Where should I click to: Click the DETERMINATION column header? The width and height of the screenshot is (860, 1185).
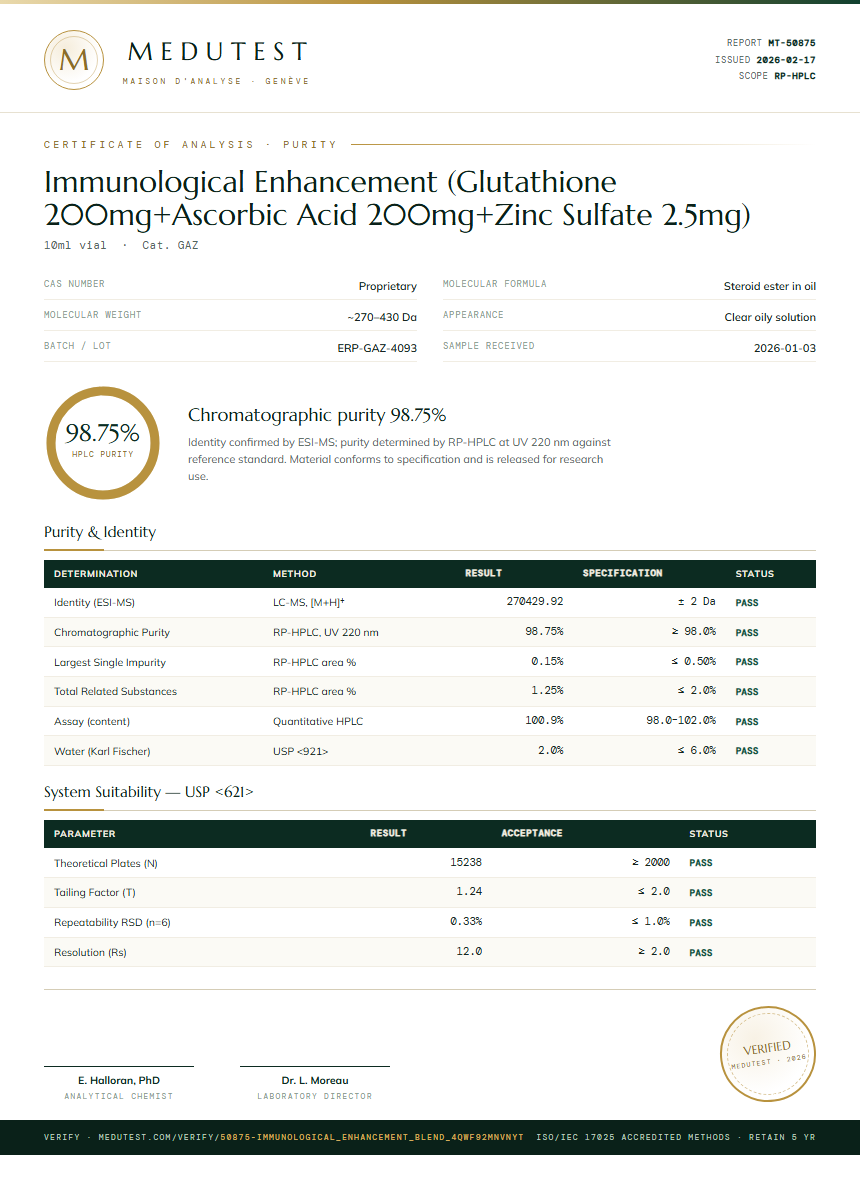[96, 574]
